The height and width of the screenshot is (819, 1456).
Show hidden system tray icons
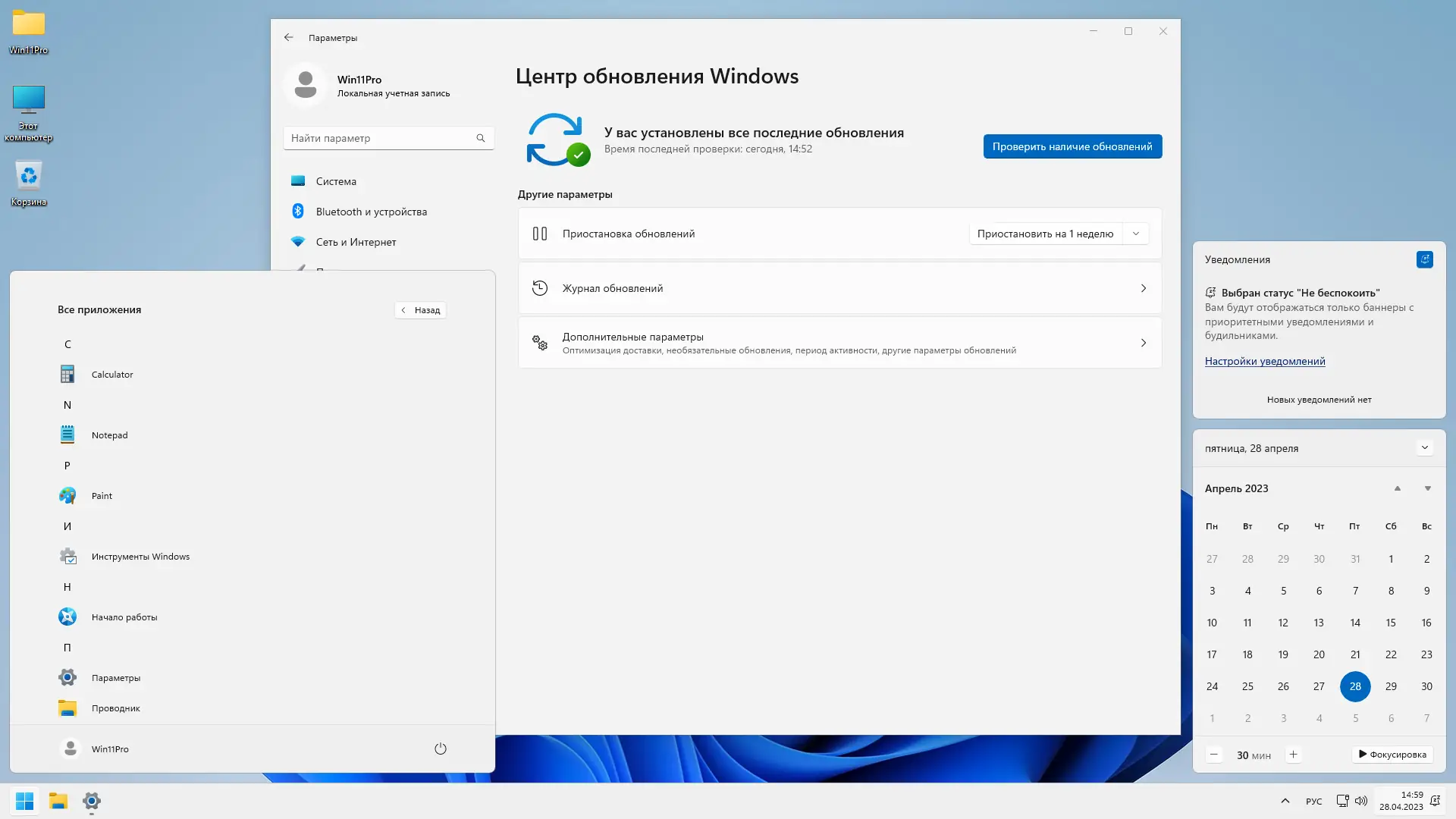(x=1285, y=801)
